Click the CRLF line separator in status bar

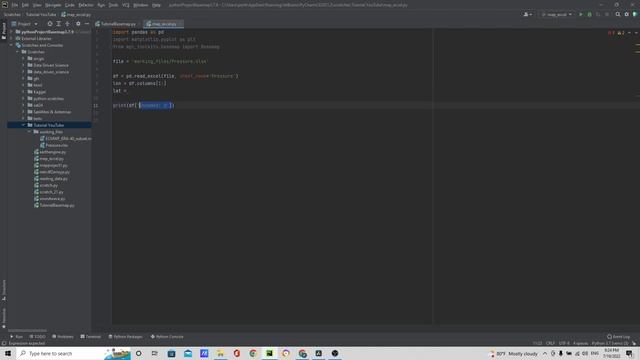click(x=550, y=343)
